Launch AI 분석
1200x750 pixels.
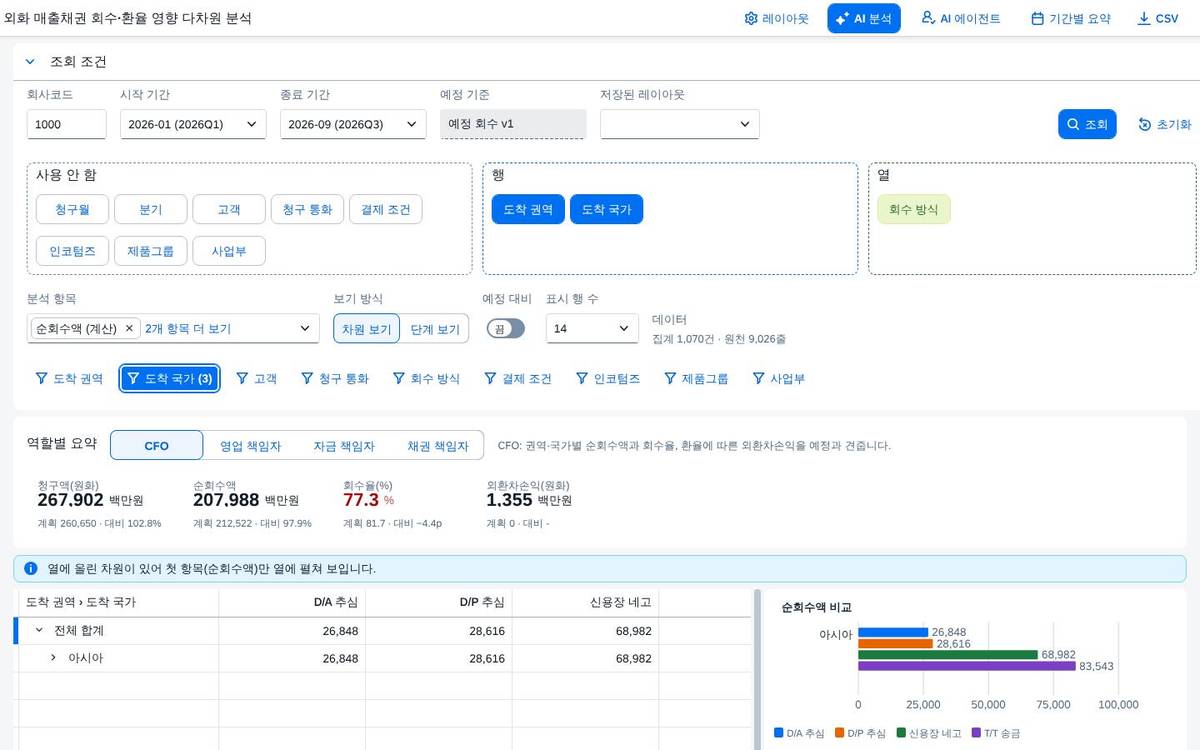coord(864,18)
